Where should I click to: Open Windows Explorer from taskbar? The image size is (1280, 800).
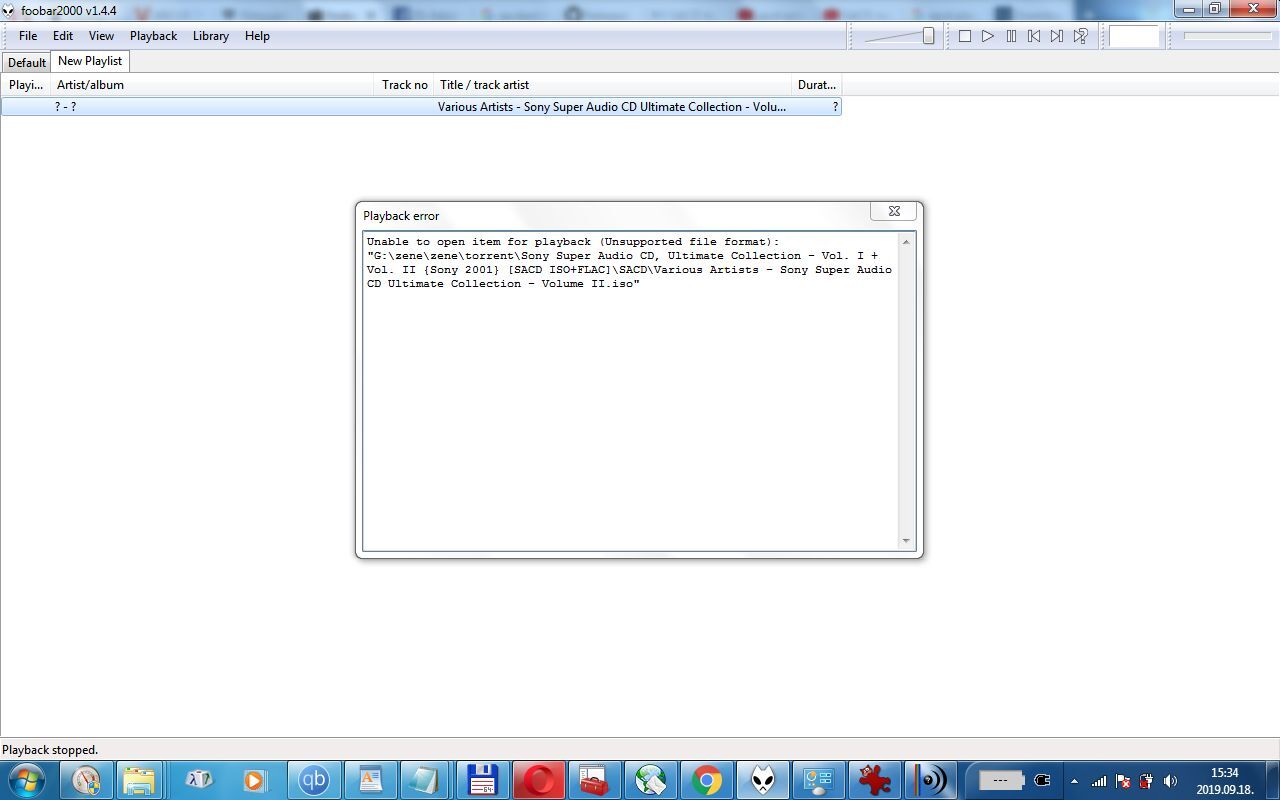tap(140, 780)
